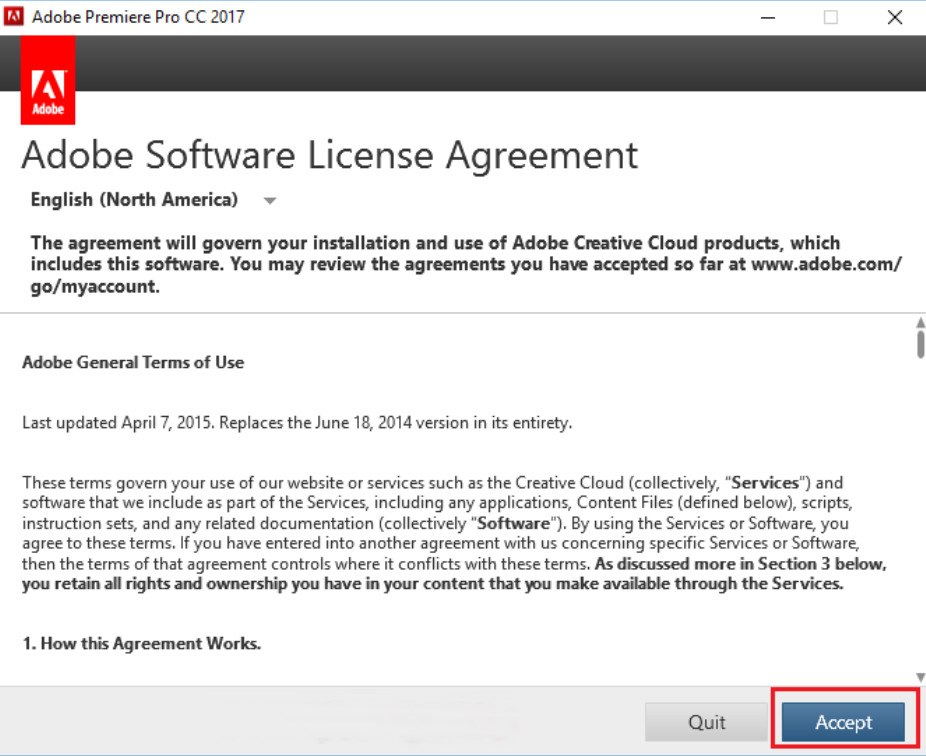Click the Accept button
Screen dimensions: 926x756
tap(843, 722)
